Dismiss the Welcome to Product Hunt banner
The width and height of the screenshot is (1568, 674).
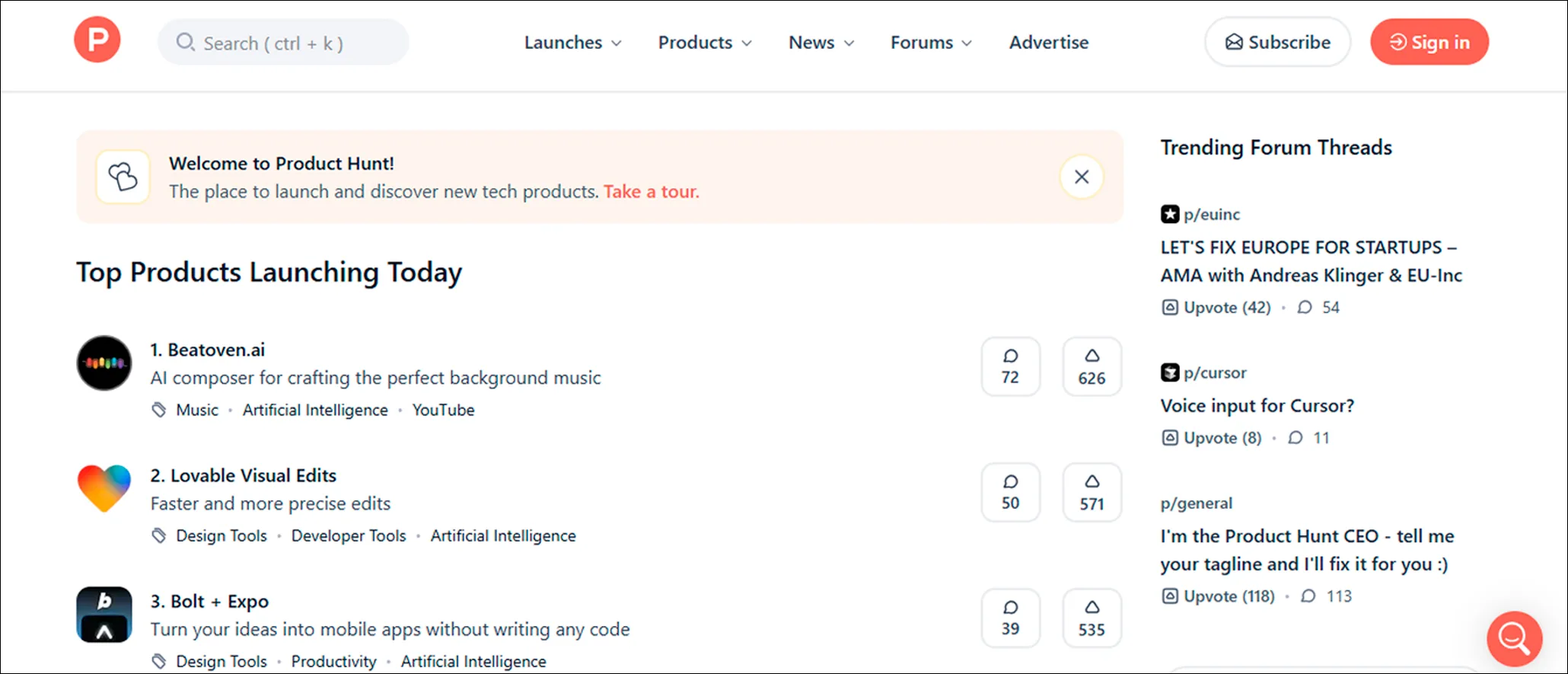1081,177
